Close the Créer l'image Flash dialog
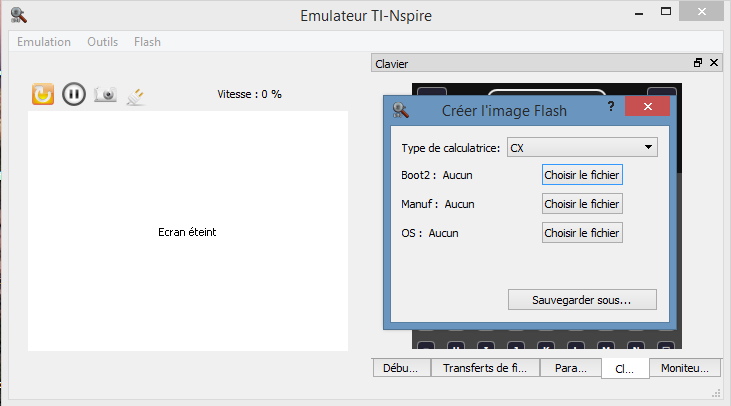The height and width of the screenshot is (406, 731). click(x=648, y=106)
